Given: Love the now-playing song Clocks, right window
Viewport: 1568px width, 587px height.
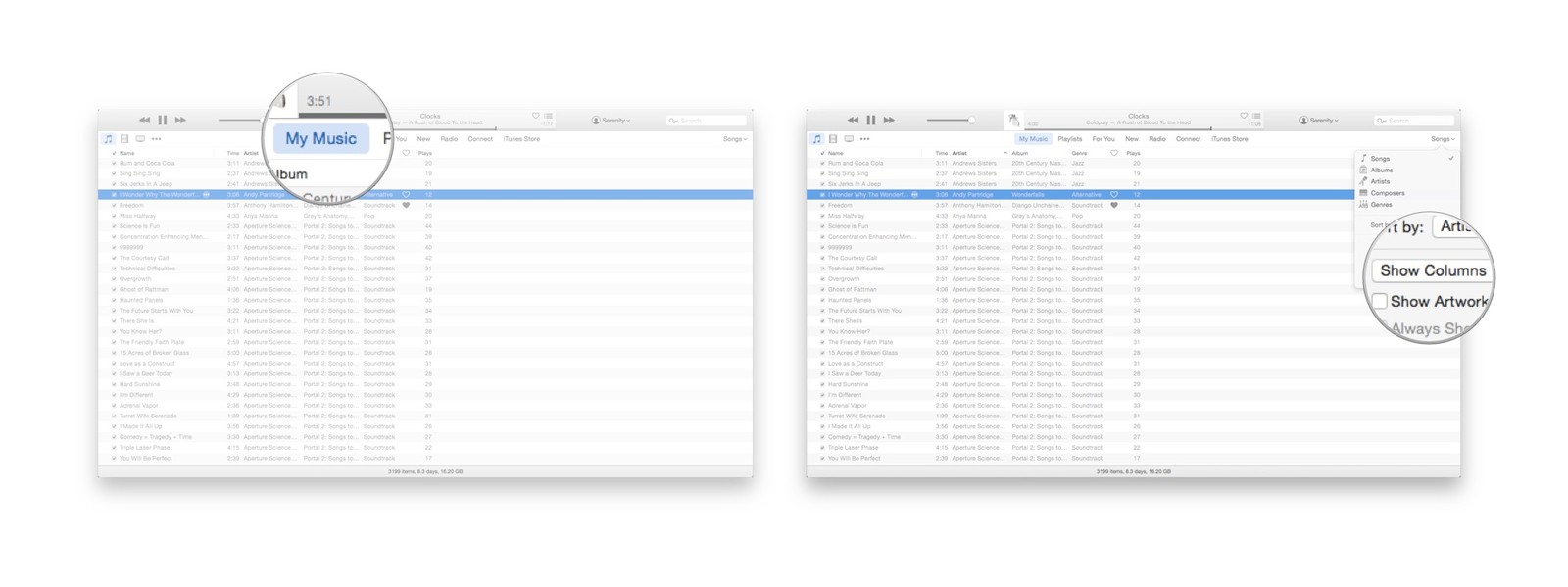Looking at the screenshot, I should point(1244,116).
